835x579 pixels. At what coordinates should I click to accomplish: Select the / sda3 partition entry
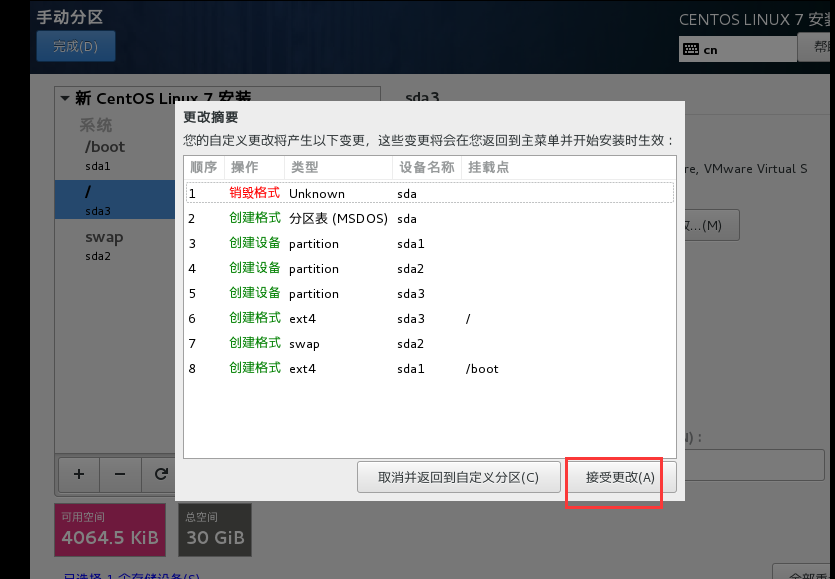pyautogui.click(x=115, y=199)
